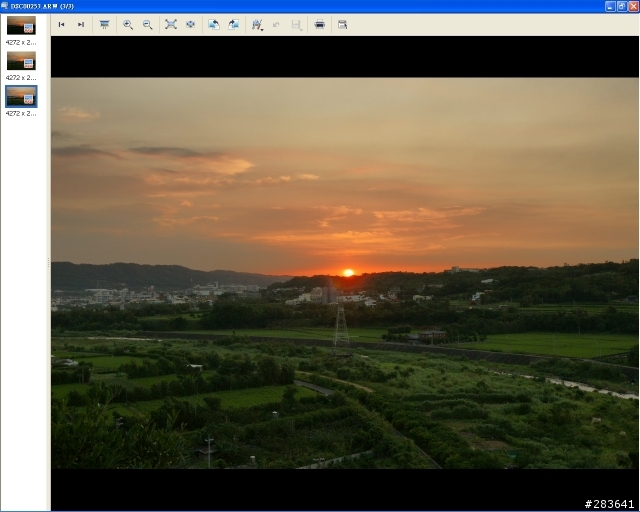This screenshot has width=640, height=512.
Task: Click the greyed-out undo arrow
Action: [276, 24]
